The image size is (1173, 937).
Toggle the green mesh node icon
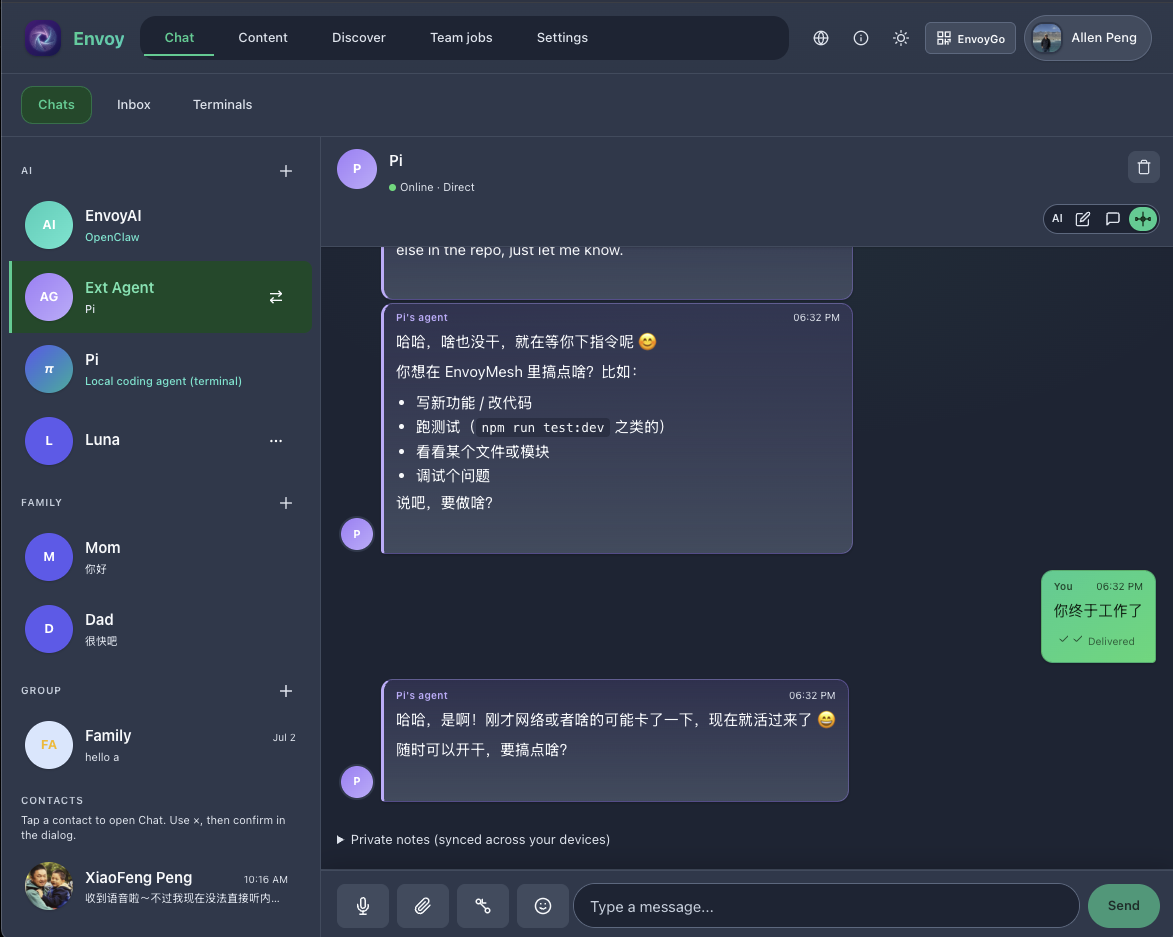click(x=1142, y=219)
